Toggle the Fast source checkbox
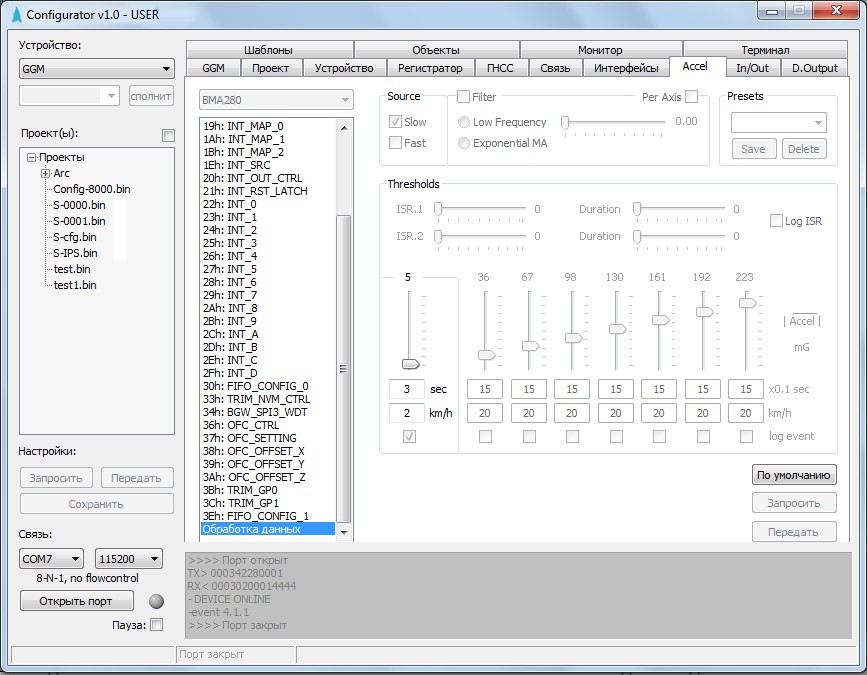 coord(396,143)
